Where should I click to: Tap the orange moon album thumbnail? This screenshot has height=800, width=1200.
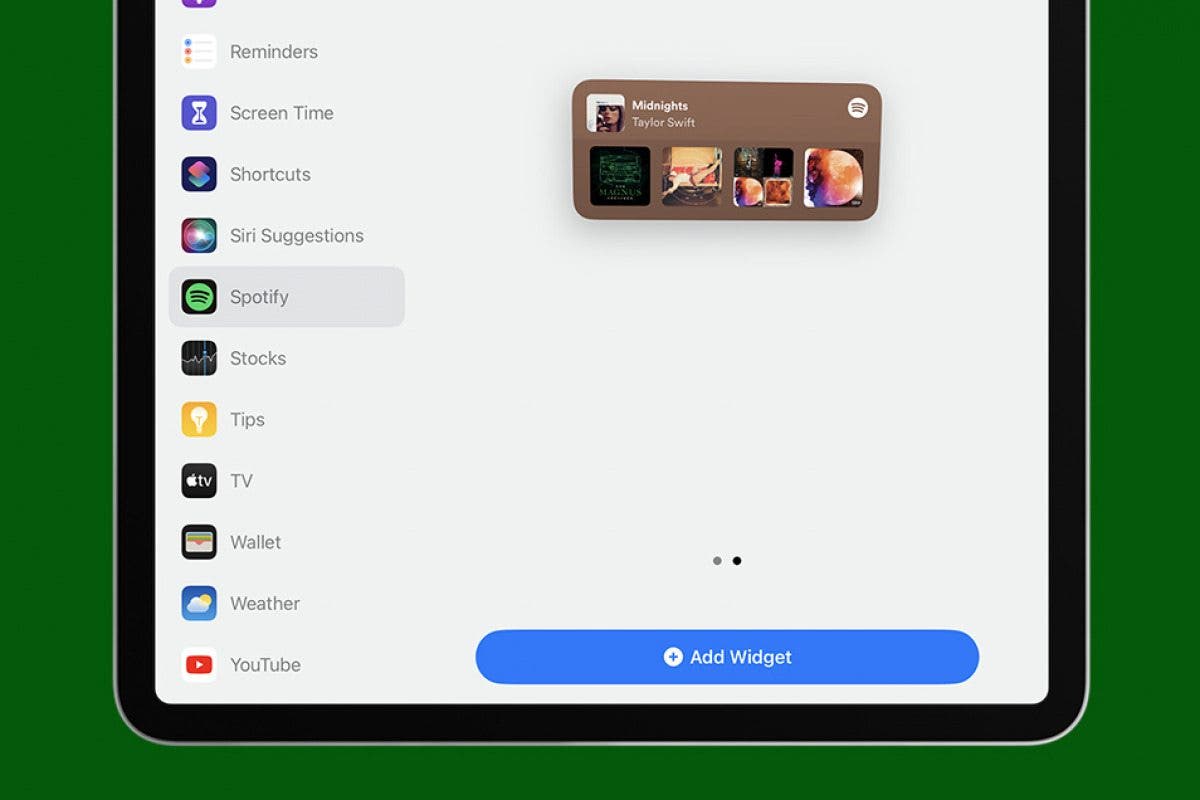click(833, 178)
